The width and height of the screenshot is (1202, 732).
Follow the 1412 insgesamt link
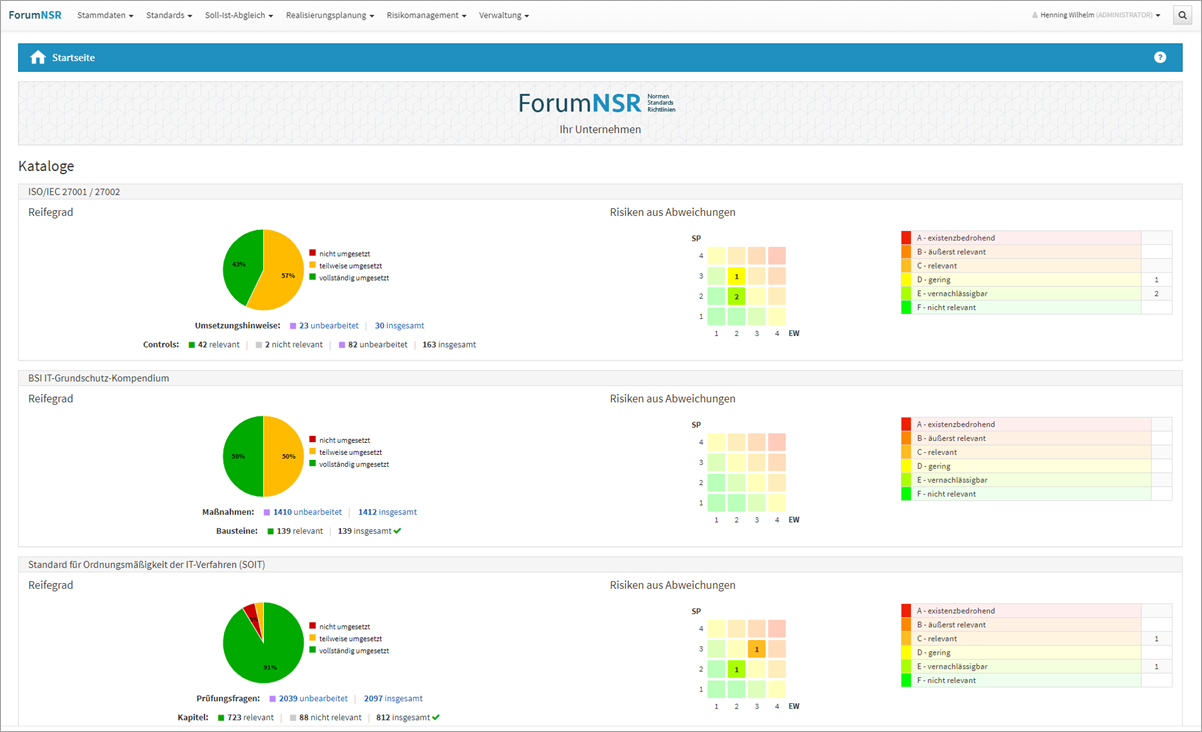tap(387, 512)
